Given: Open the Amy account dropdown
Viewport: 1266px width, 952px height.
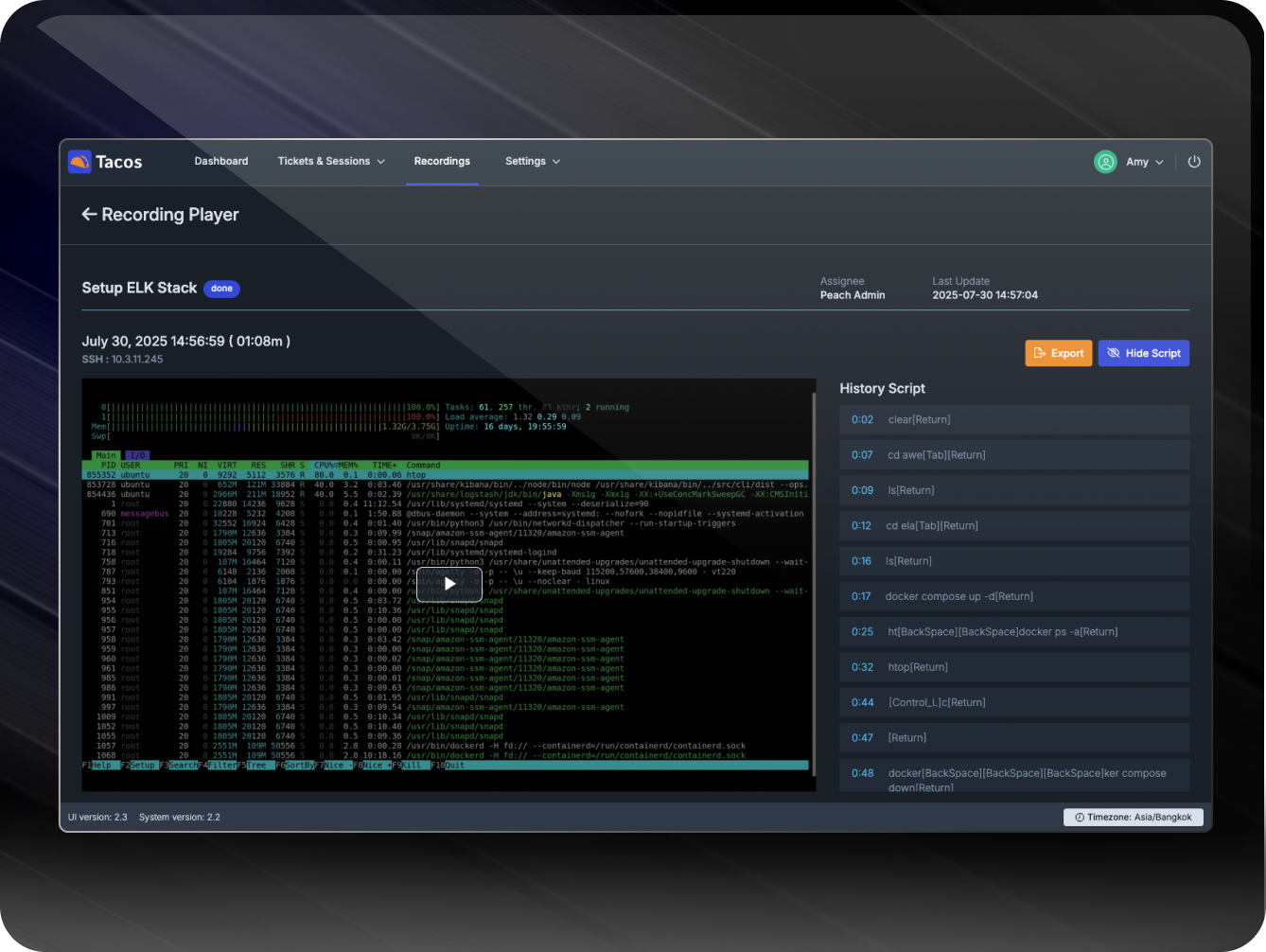Looking at the screenshot, I should [1145, 162].
